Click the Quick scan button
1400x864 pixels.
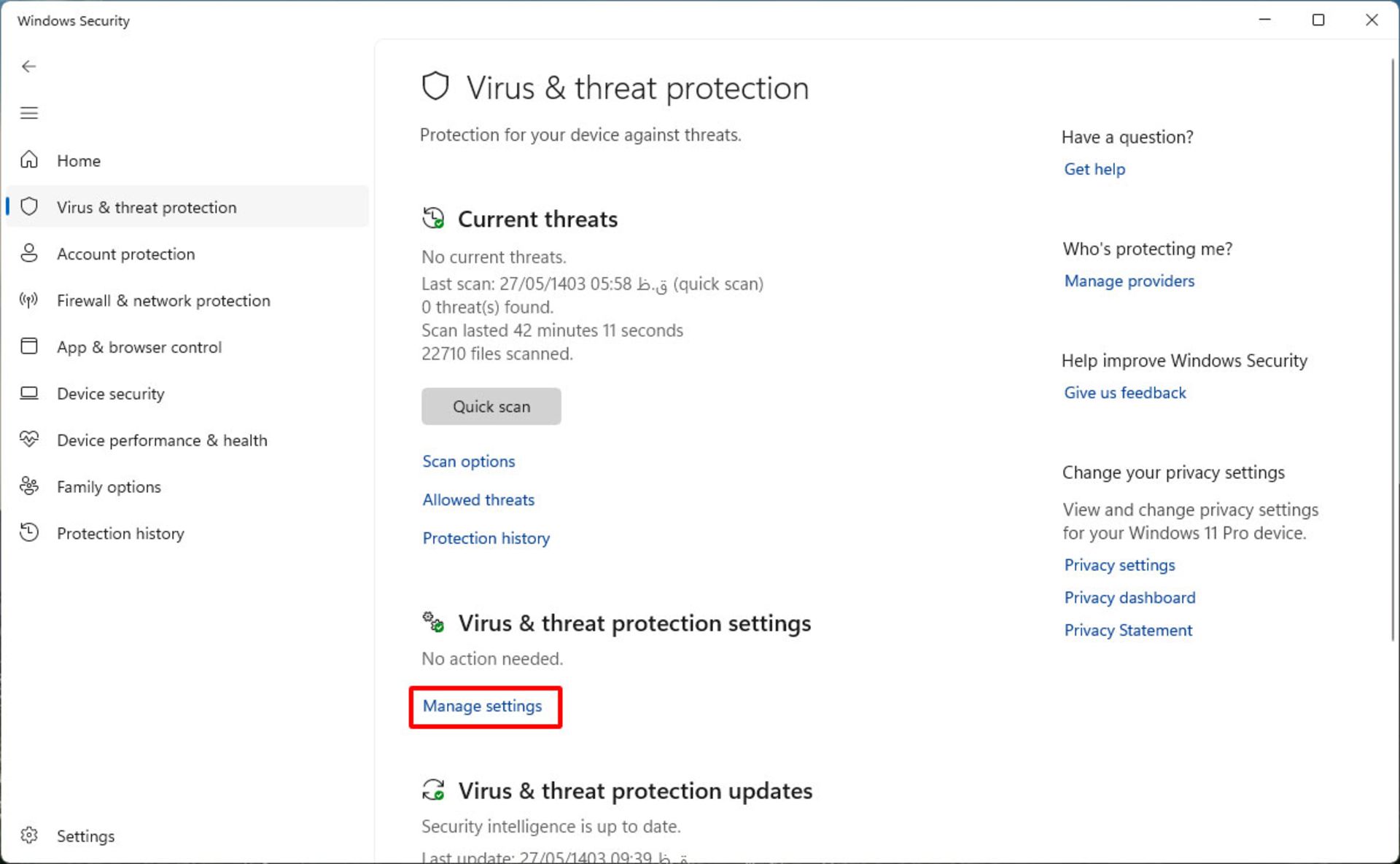click(x=492, y=405)
